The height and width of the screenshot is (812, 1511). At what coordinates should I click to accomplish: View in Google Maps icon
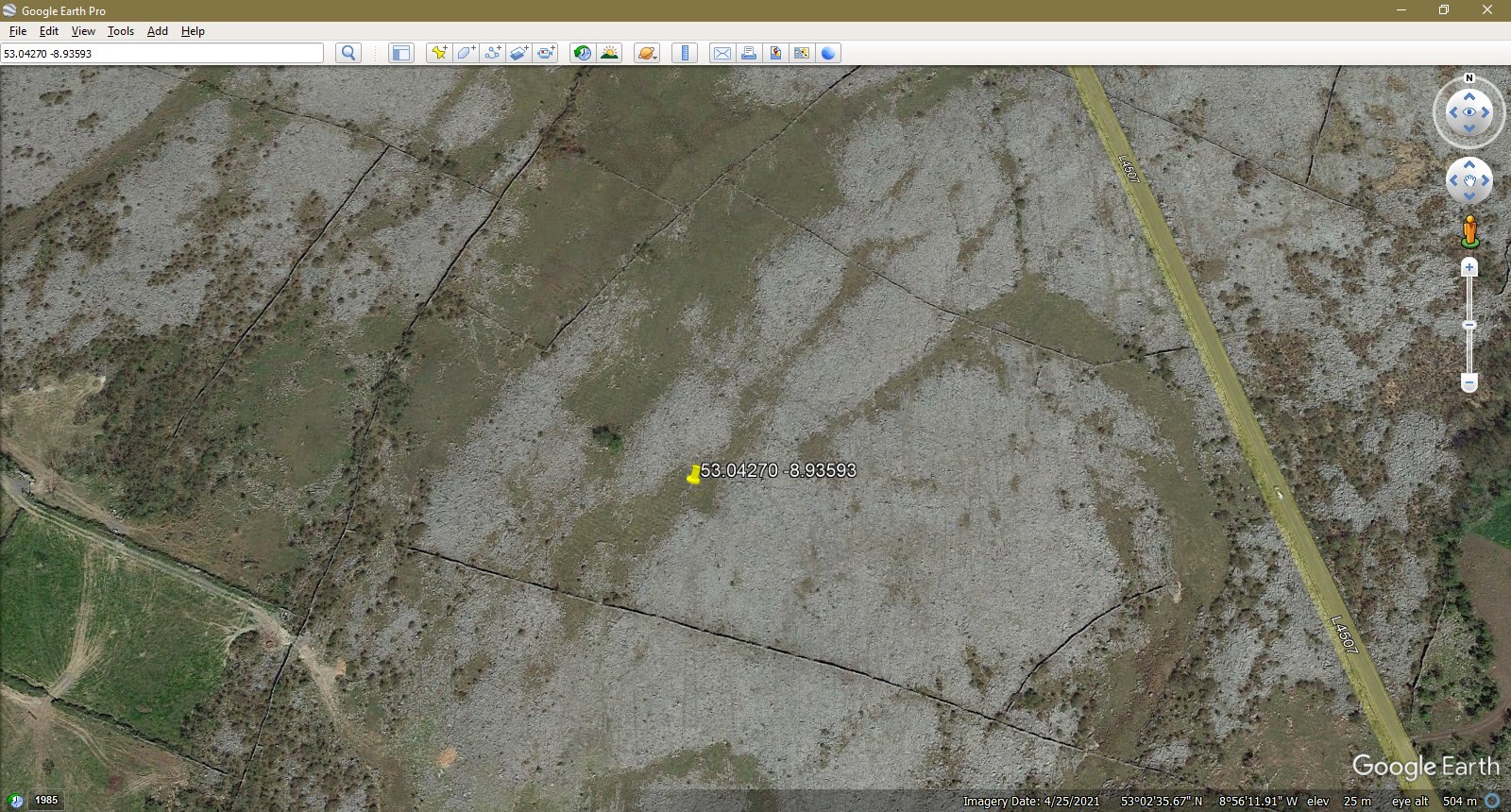[x=802, y=53]
